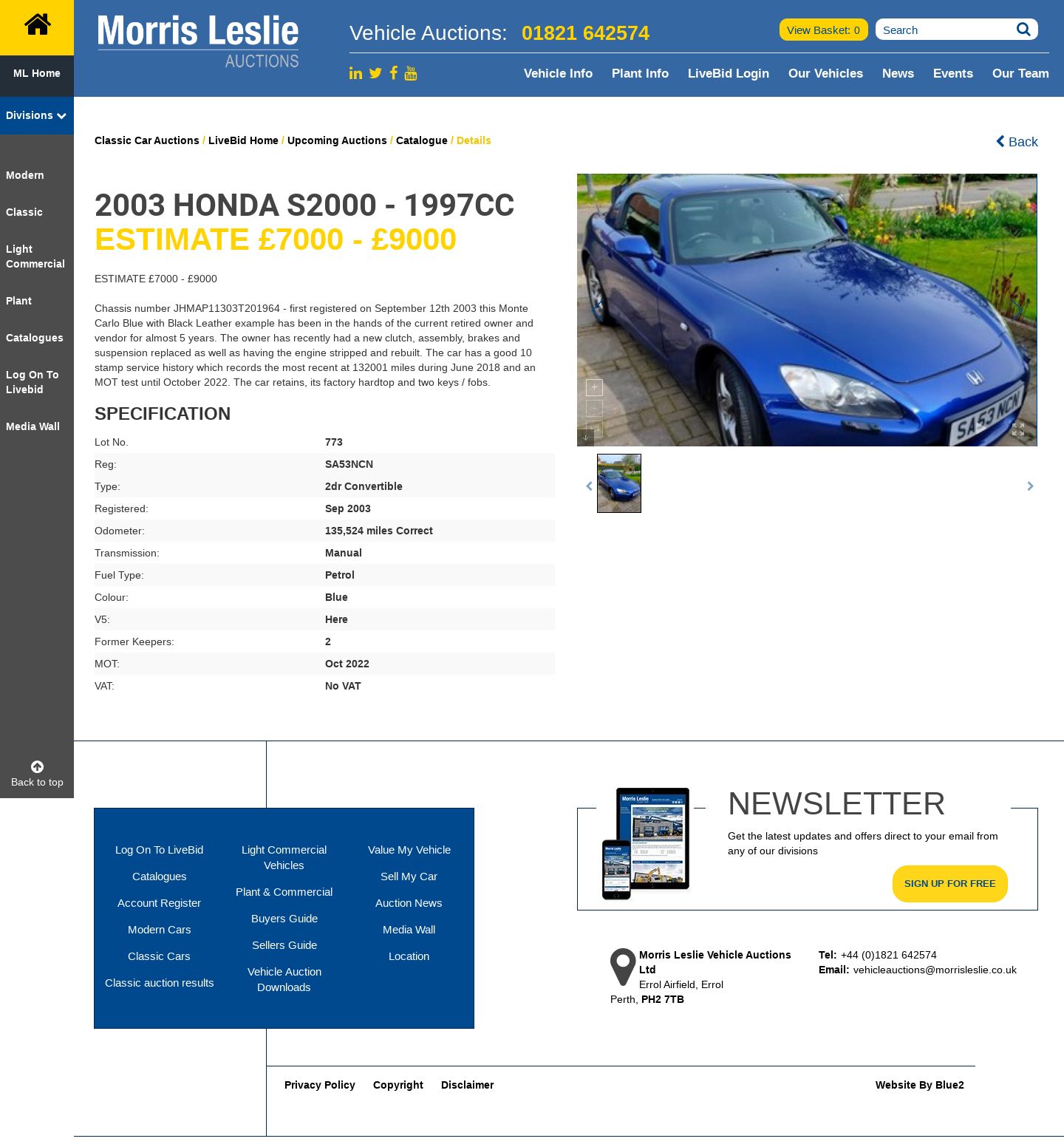Open Vehicle Auction Downloads link
1064x1147 pixels.
[x=284, y=979]
